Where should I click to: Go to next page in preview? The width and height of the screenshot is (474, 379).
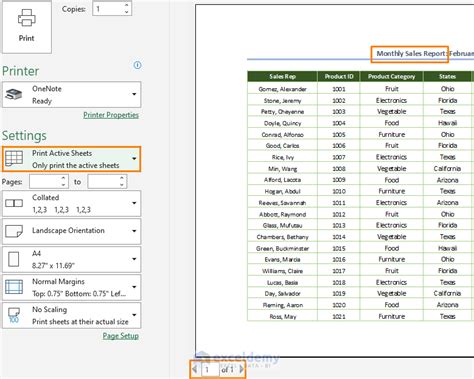(x=242, y=369)
